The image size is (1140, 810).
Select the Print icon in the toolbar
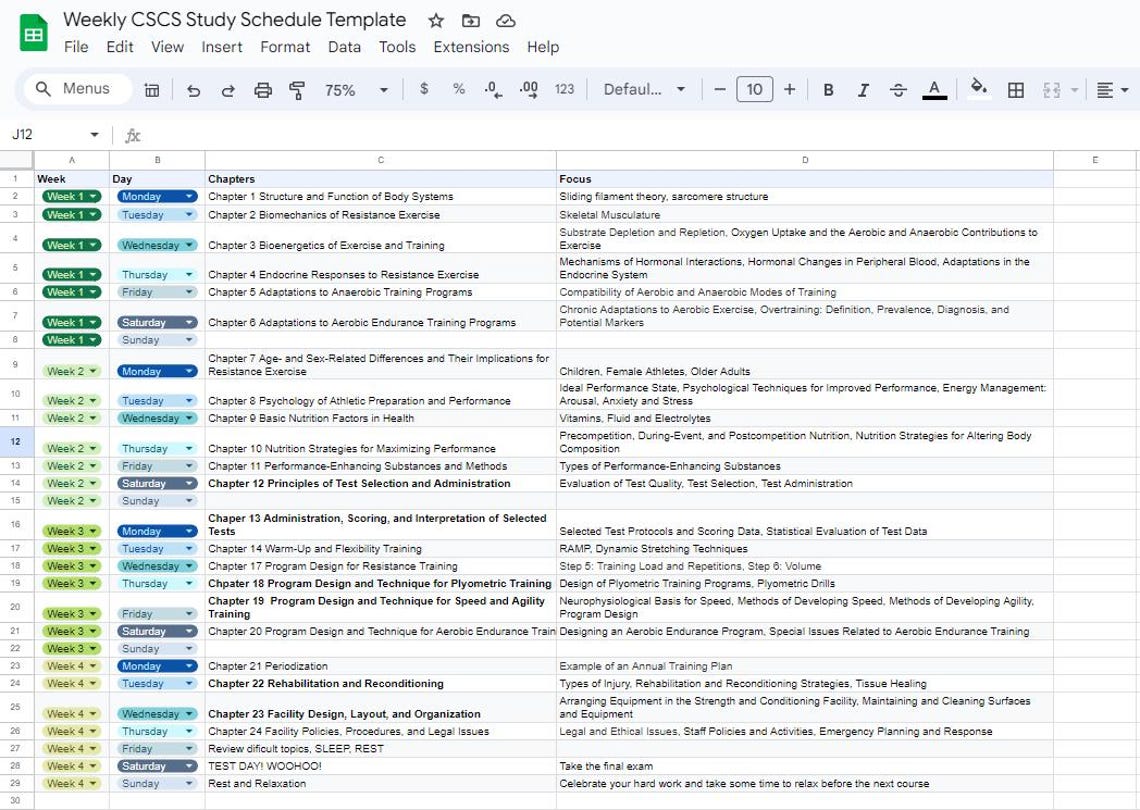(262, 89)
